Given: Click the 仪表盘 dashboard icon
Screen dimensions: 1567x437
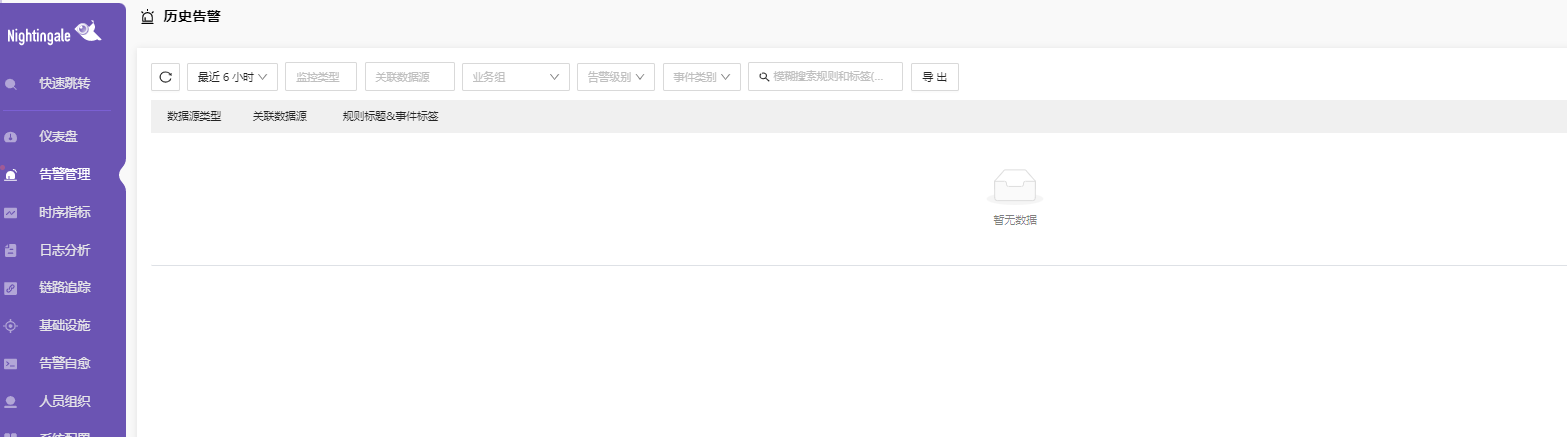Looking at the screenshot, I should (11, 137).
